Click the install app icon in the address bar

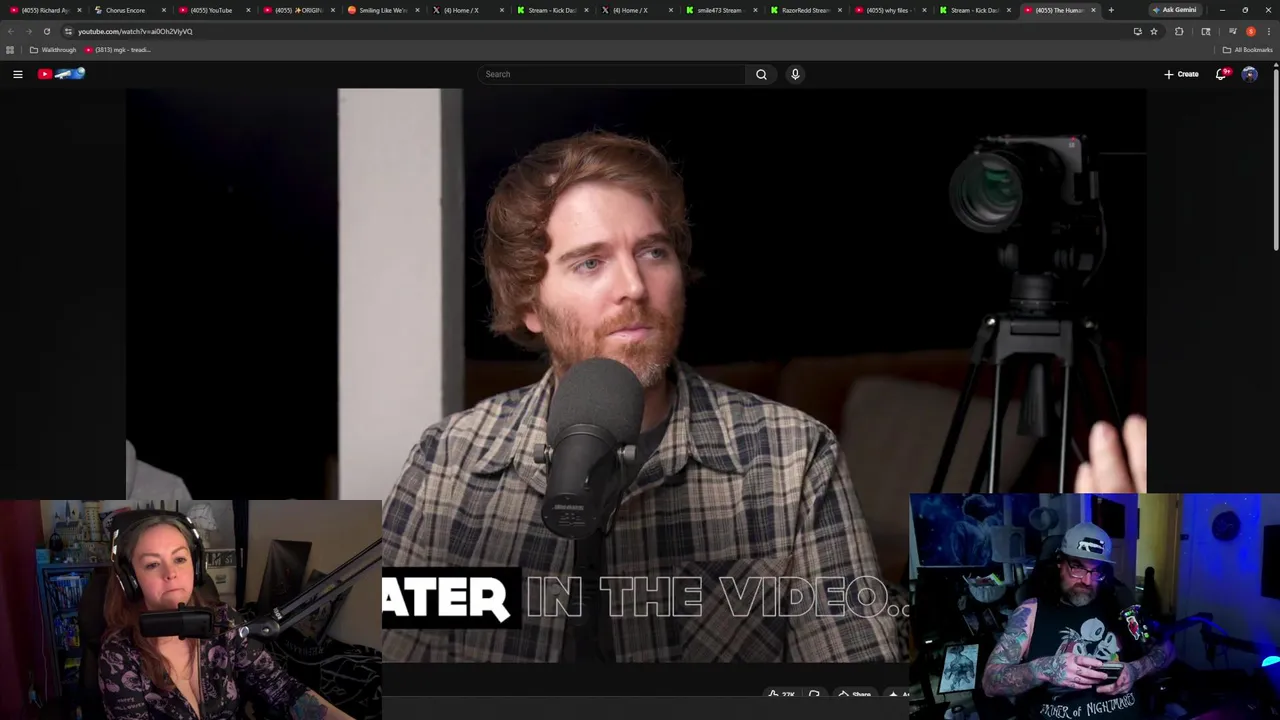click(1137, 31)
